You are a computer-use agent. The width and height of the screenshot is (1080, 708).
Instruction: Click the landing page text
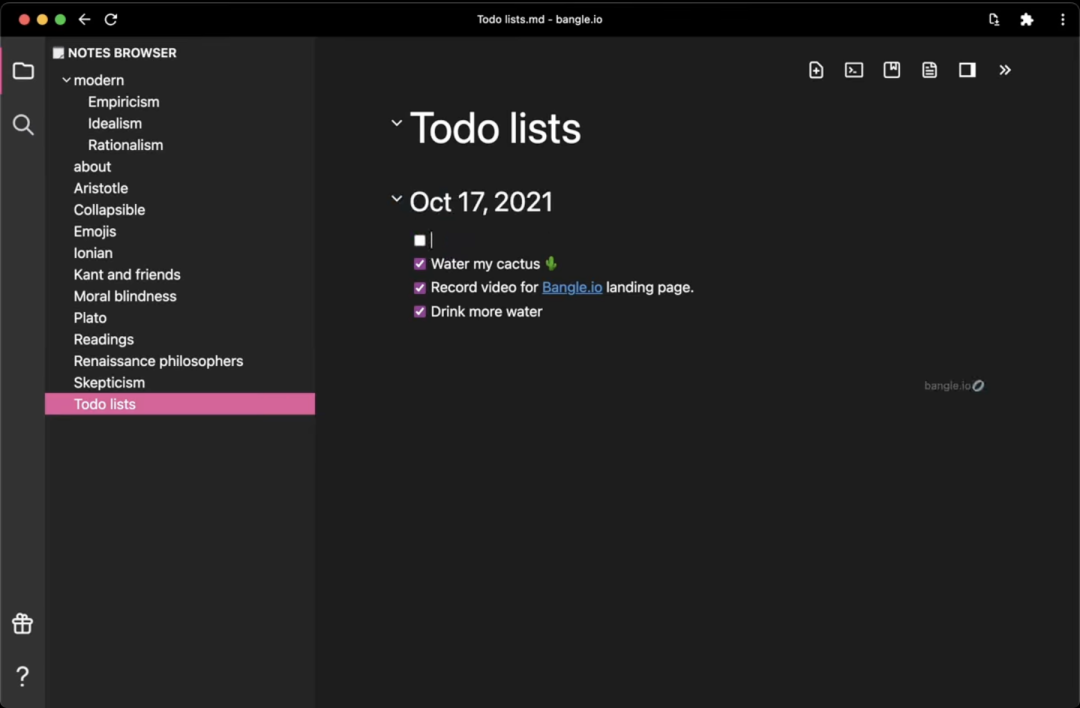(x=650, y=287)
